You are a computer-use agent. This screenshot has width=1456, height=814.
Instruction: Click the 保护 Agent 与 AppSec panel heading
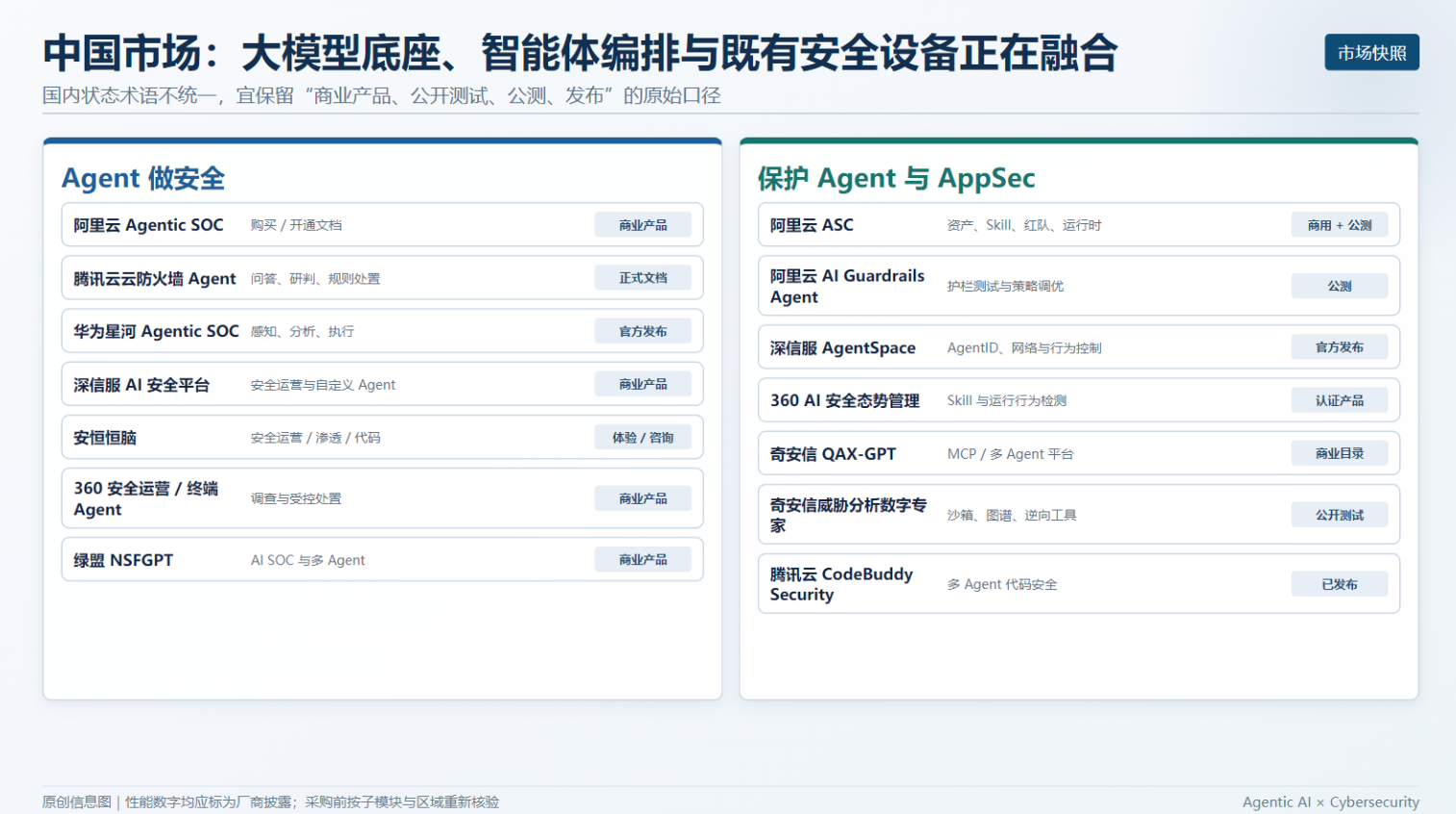pos(896,178)
